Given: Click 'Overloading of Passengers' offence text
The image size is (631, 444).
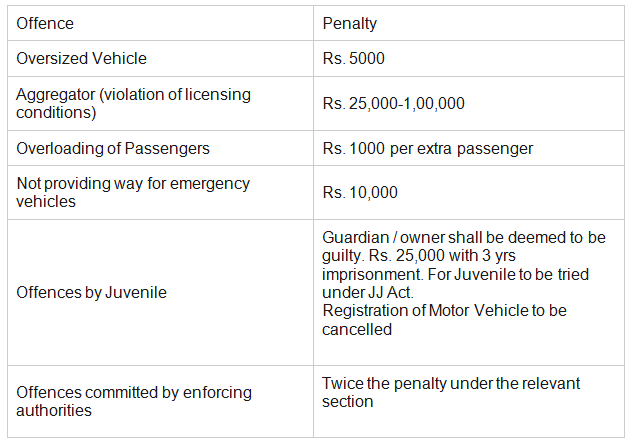Looking at the screenshot, I should pyautogui.click(x=113, y=148).
